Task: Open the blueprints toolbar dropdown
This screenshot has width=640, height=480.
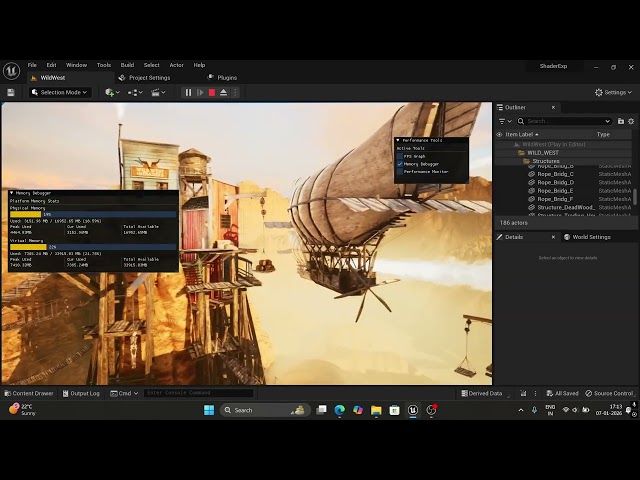Action: pyautogui.click(x=135, y=93)
